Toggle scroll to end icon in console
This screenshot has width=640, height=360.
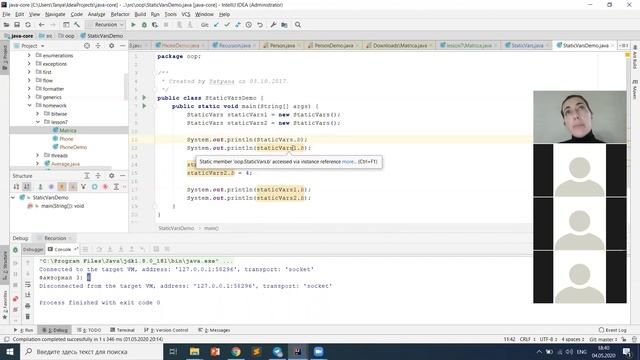click(x=28, y=295)
